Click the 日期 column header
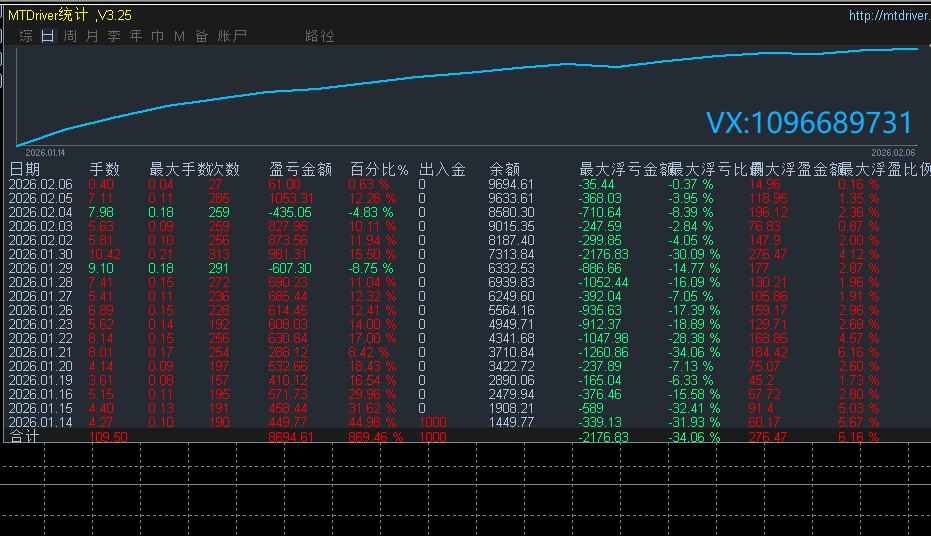This screenshot has height=536, width=931. [25, 169]
